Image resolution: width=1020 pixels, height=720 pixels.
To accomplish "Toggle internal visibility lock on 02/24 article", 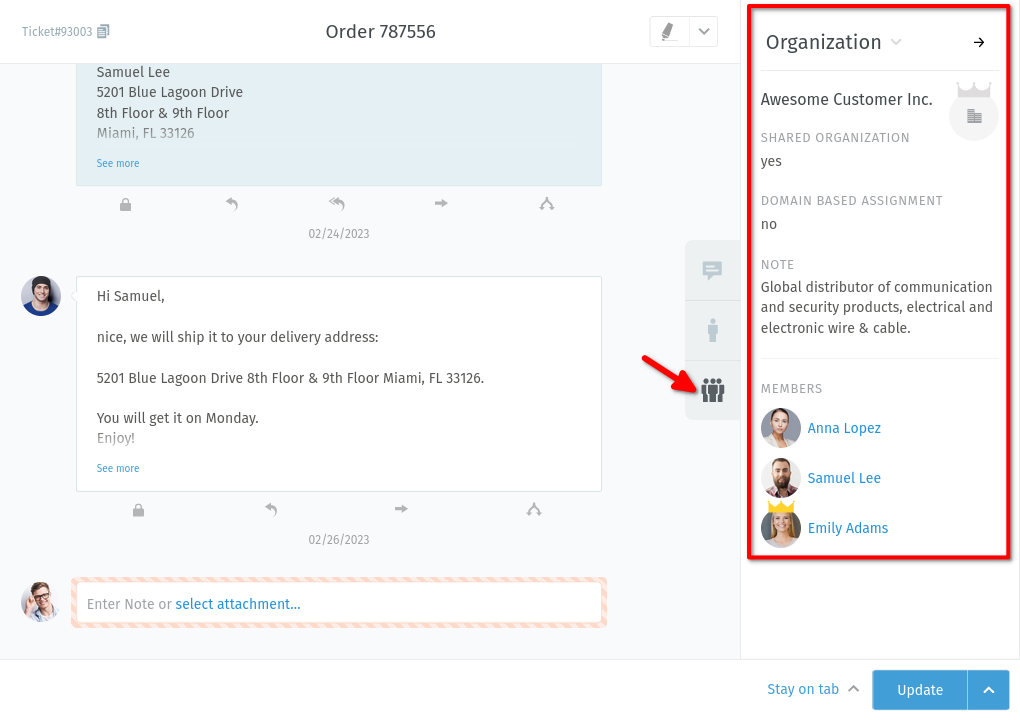I will click(125, 203).
